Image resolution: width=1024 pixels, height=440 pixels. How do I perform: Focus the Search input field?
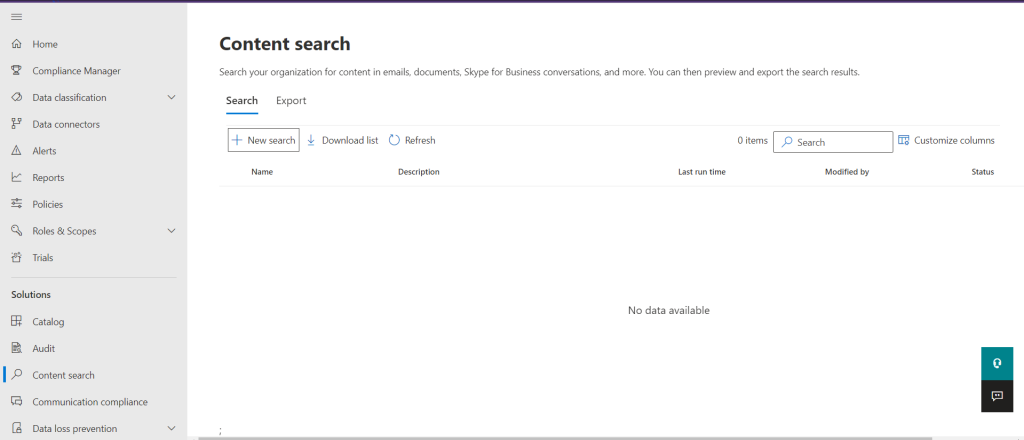tap(833, 142)
